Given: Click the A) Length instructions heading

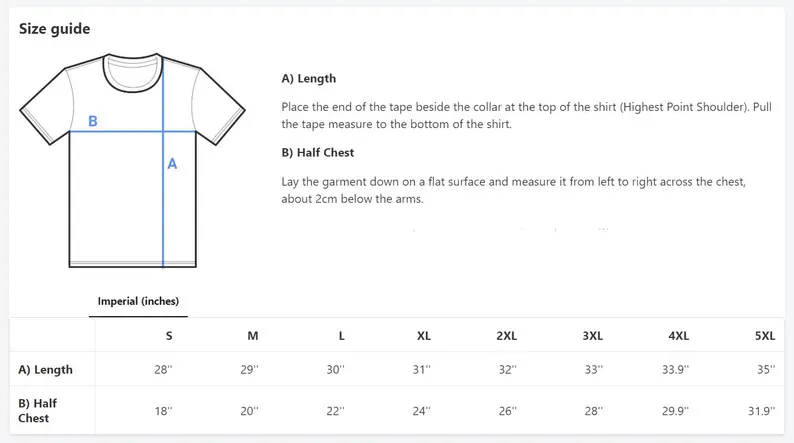Looking at the screenshot, I should 309,78.
